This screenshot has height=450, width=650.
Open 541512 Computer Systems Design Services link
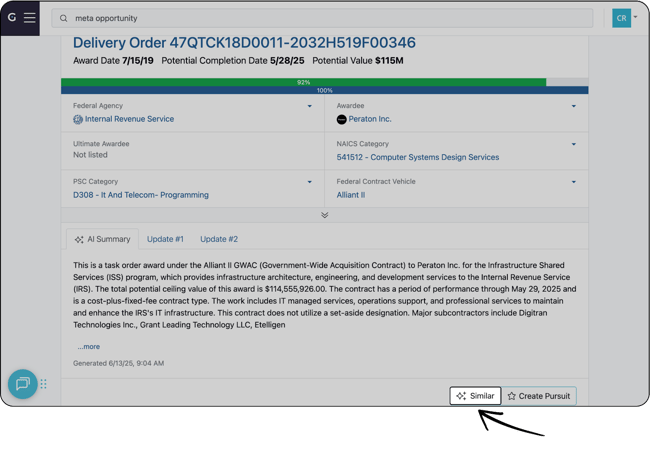point(418,157)
